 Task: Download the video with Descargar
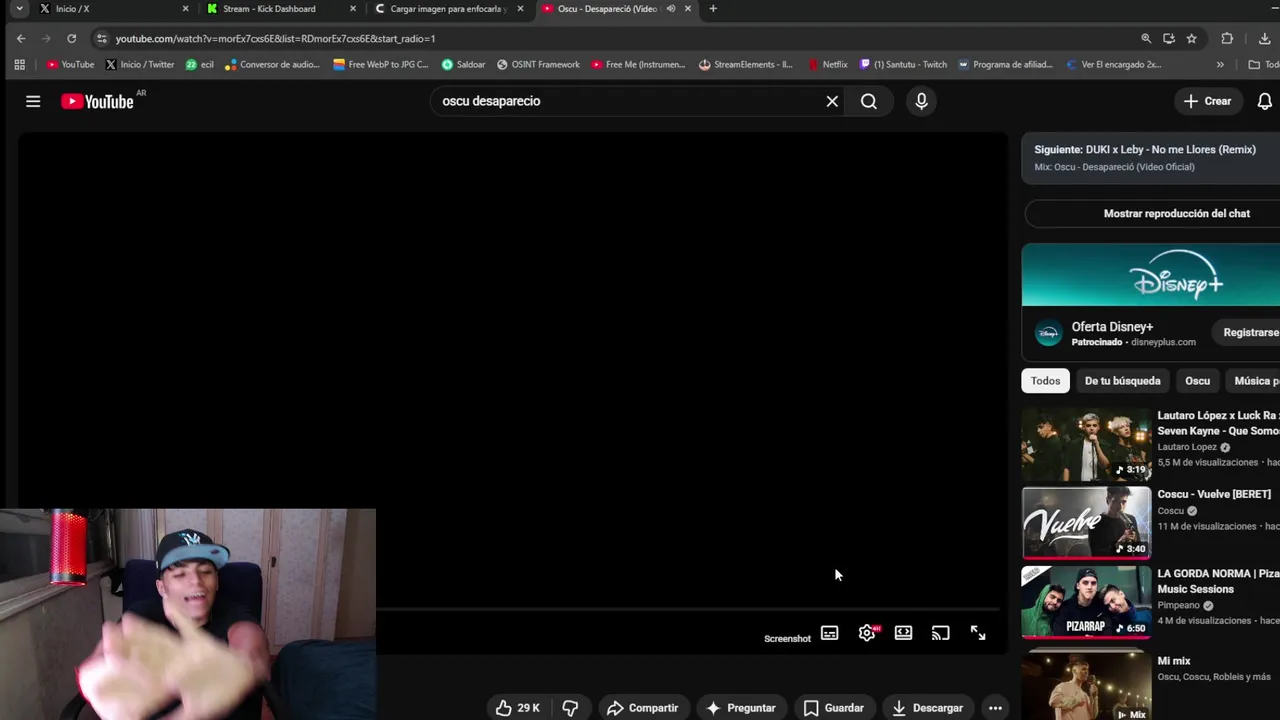(x=927, y=708)
